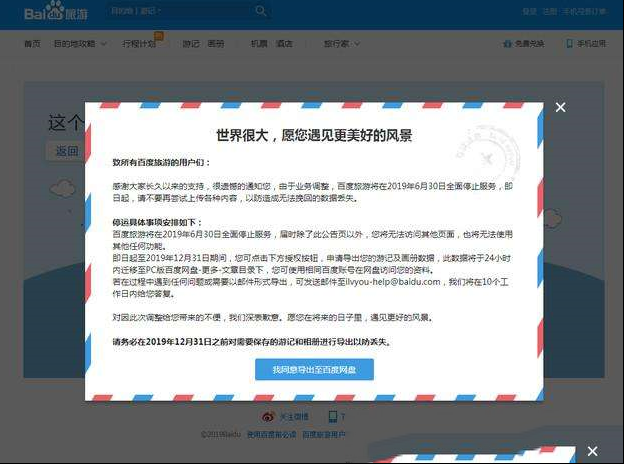Open the 行程计划 nav item
The image size is (624, 464).
(139, 43)
